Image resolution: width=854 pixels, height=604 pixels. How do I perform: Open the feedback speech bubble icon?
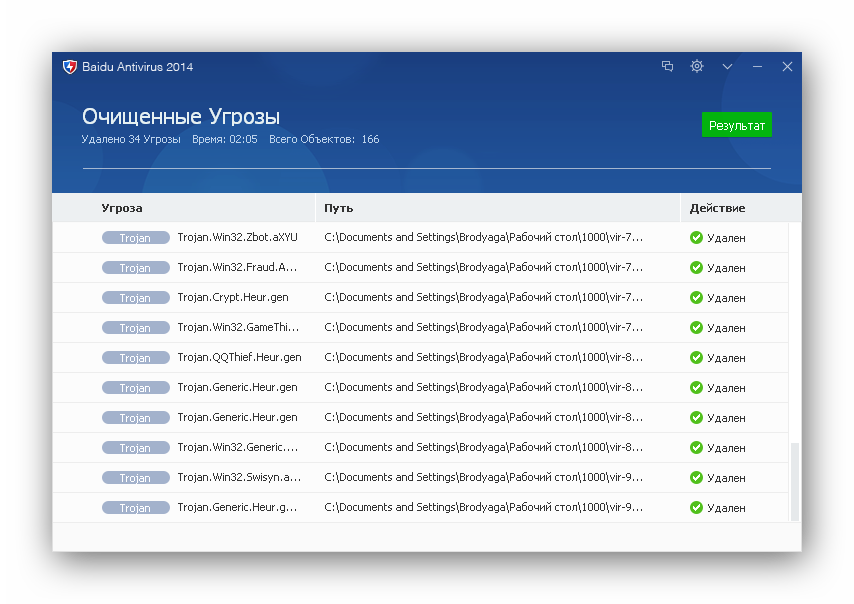[667, 66]
